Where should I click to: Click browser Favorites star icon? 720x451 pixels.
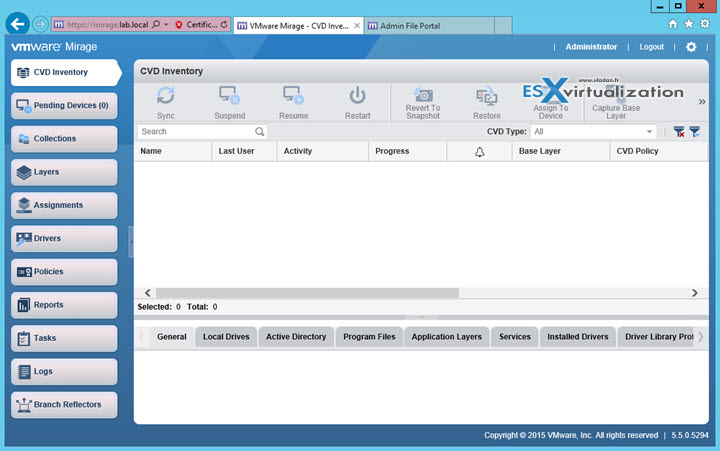689,24
